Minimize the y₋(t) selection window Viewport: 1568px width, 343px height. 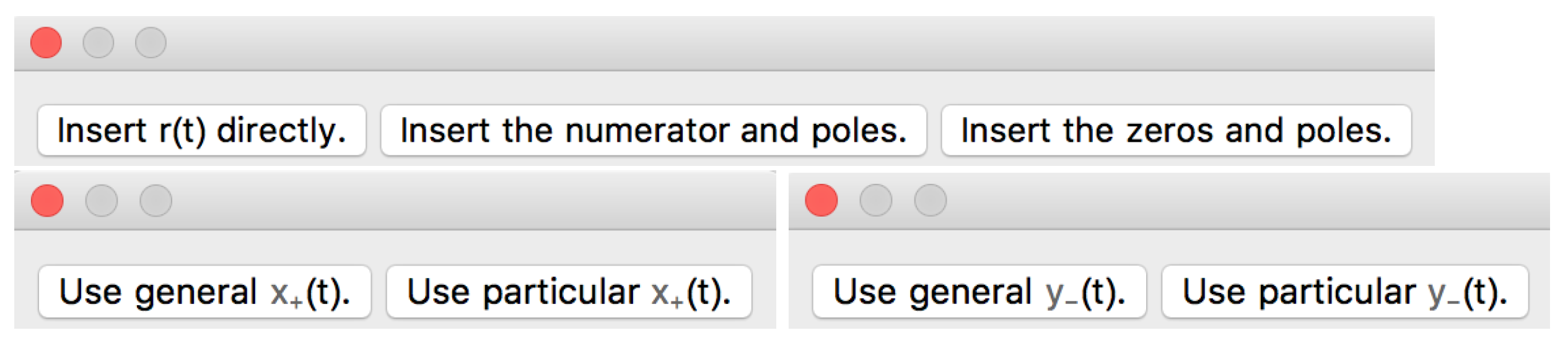(875, 201)
